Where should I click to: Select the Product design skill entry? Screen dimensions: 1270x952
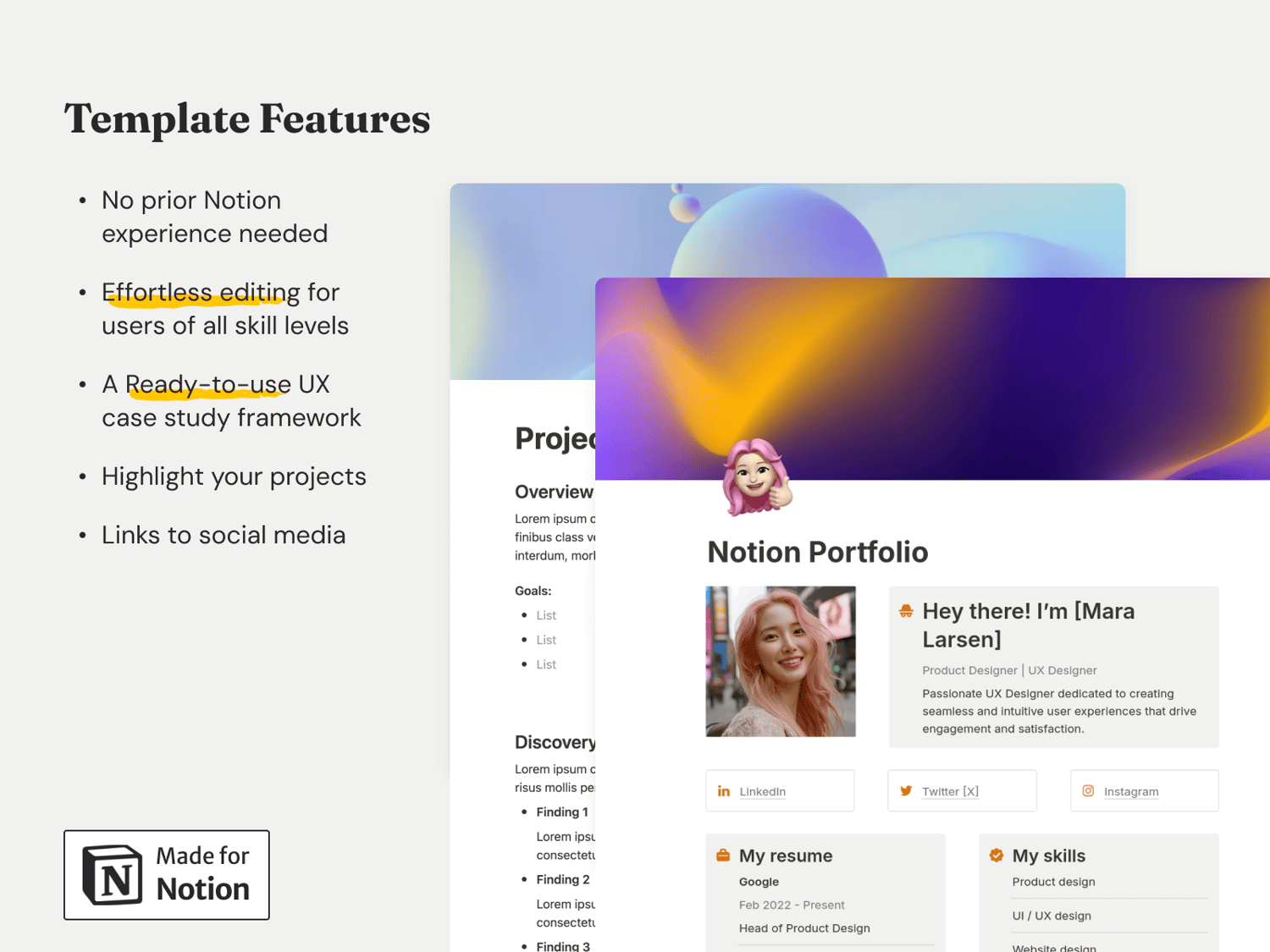pyautogui.click(x=1053, y=882)
